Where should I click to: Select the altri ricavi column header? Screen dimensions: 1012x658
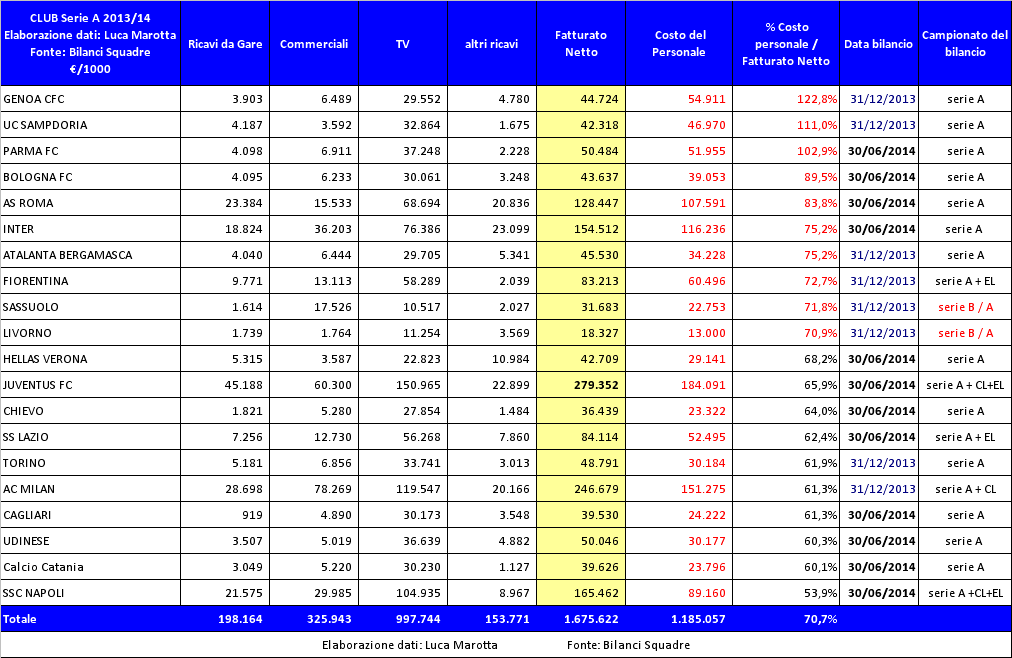492,44
